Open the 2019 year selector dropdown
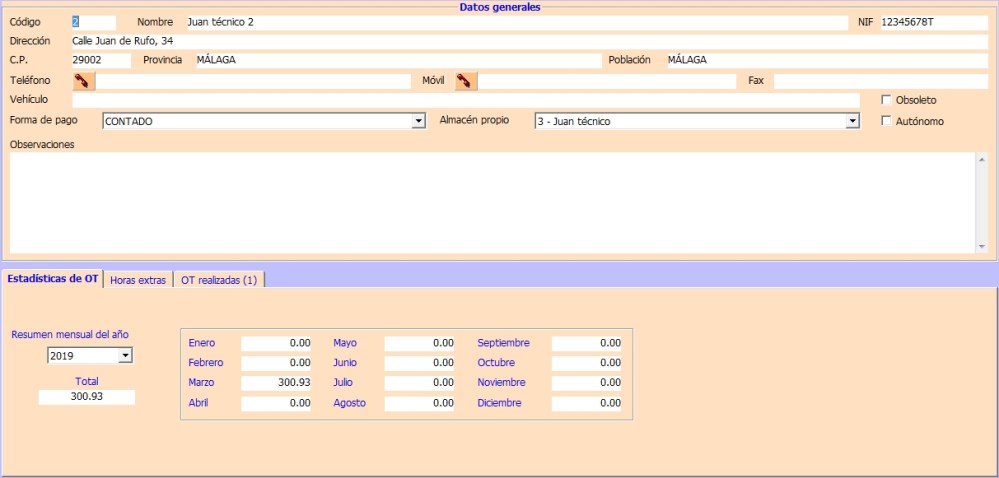Screen dimensions: 999x478 (x=125, y=355)
